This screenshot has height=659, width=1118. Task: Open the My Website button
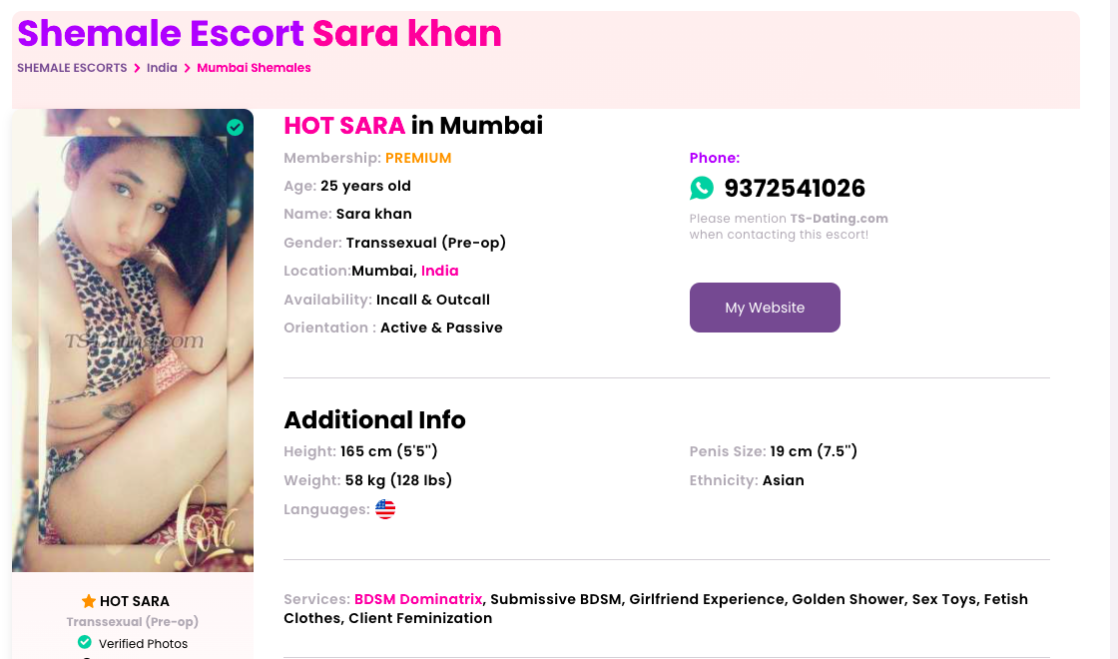point(765,307)
